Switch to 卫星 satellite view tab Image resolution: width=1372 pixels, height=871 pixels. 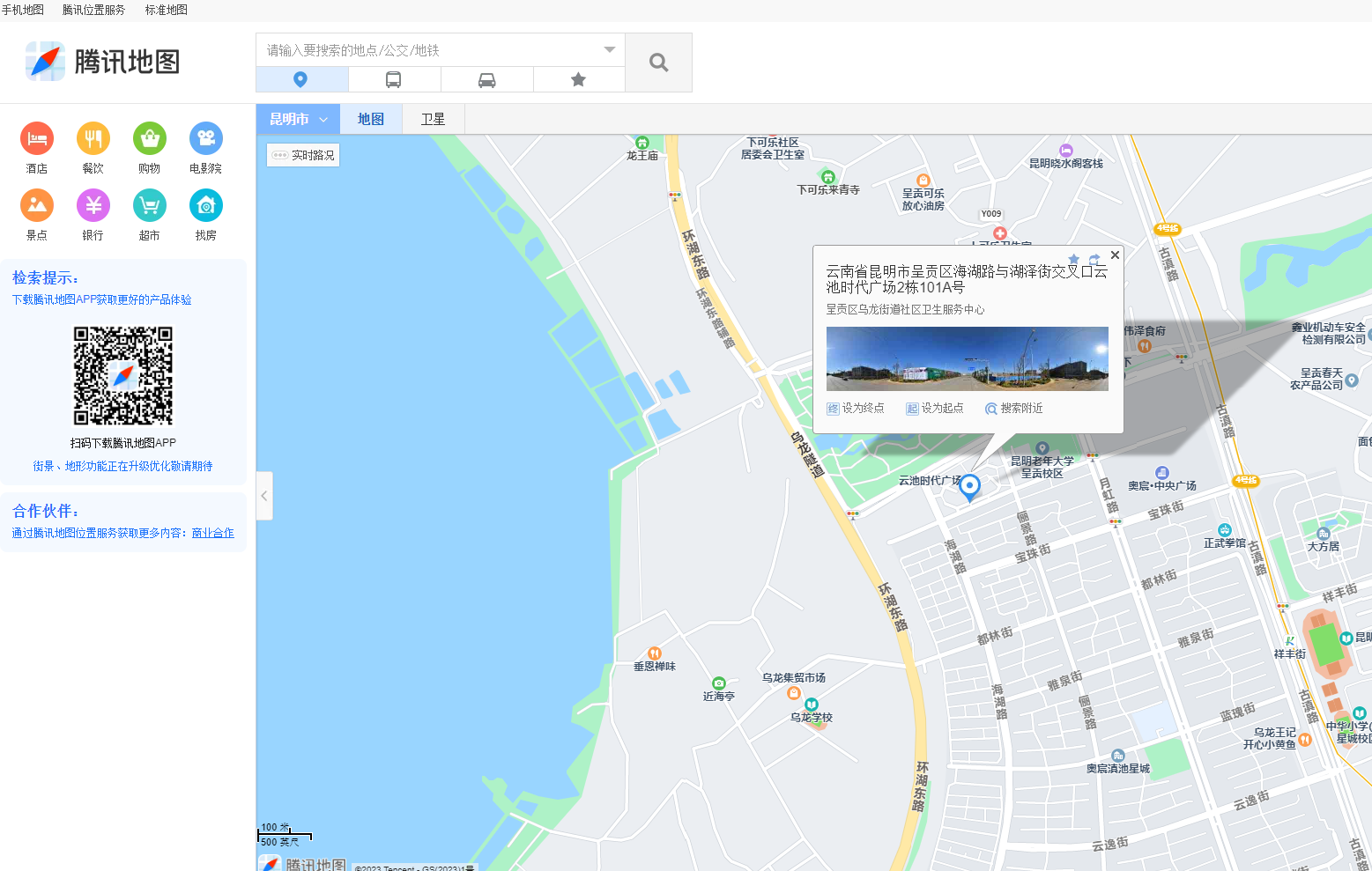coord(434,119)
